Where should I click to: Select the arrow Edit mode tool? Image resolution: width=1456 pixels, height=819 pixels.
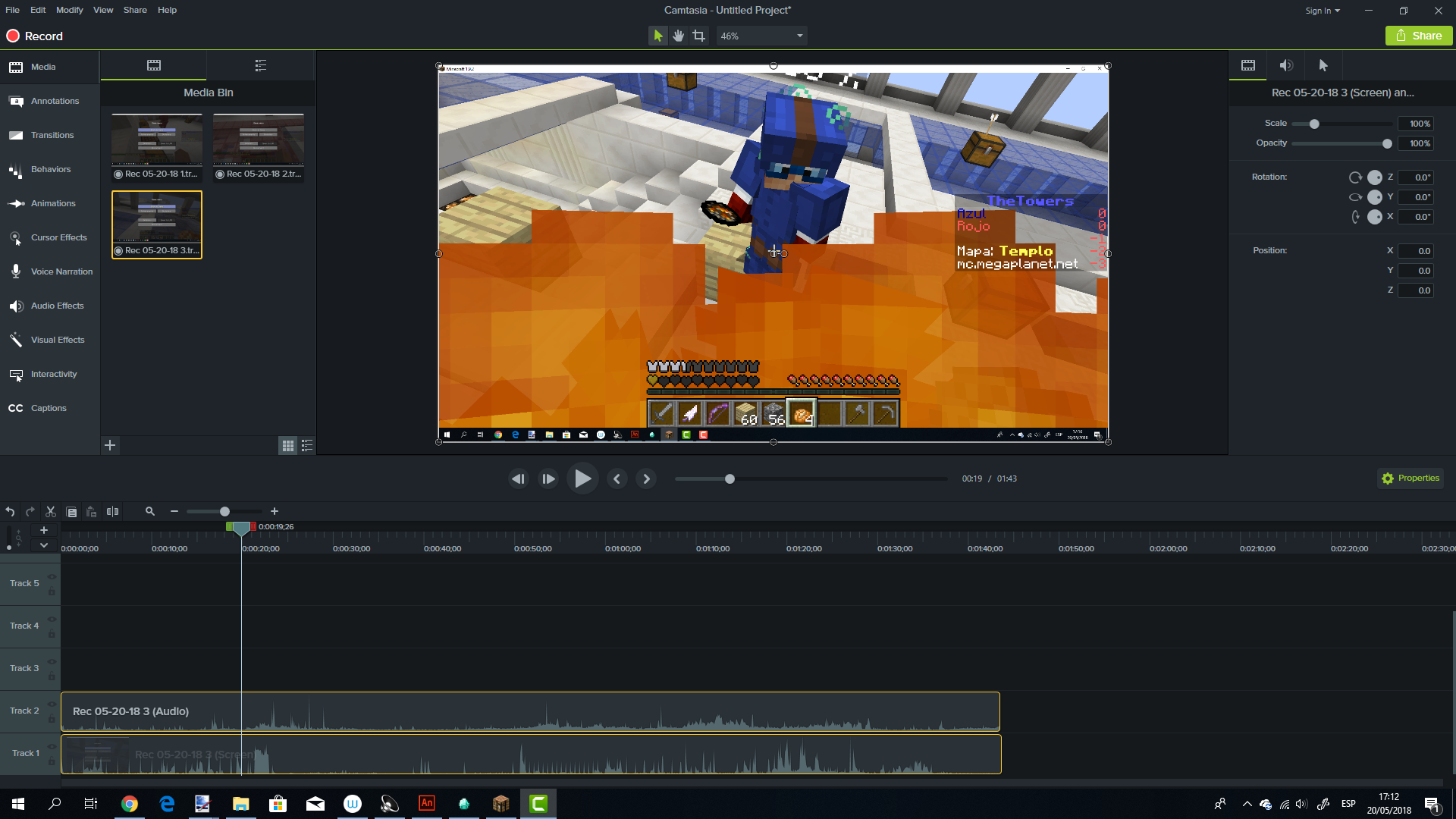pyautogui.click(x=657, y=36)
